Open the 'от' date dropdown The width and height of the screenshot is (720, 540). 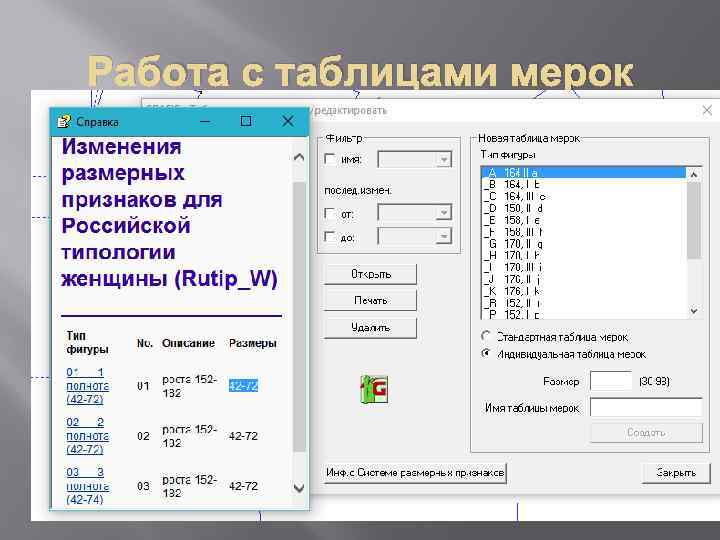pos(444,213)
